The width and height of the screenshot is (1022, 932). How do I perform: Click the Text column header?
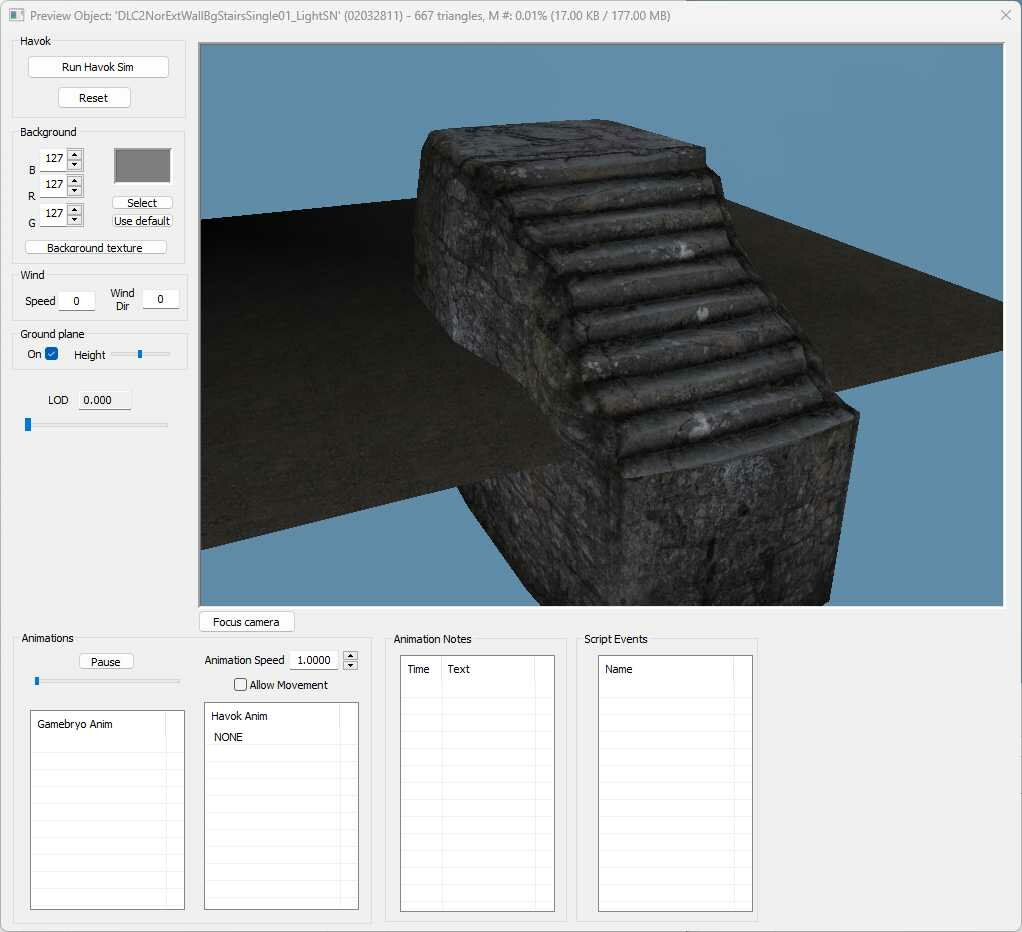click(488, 669)
